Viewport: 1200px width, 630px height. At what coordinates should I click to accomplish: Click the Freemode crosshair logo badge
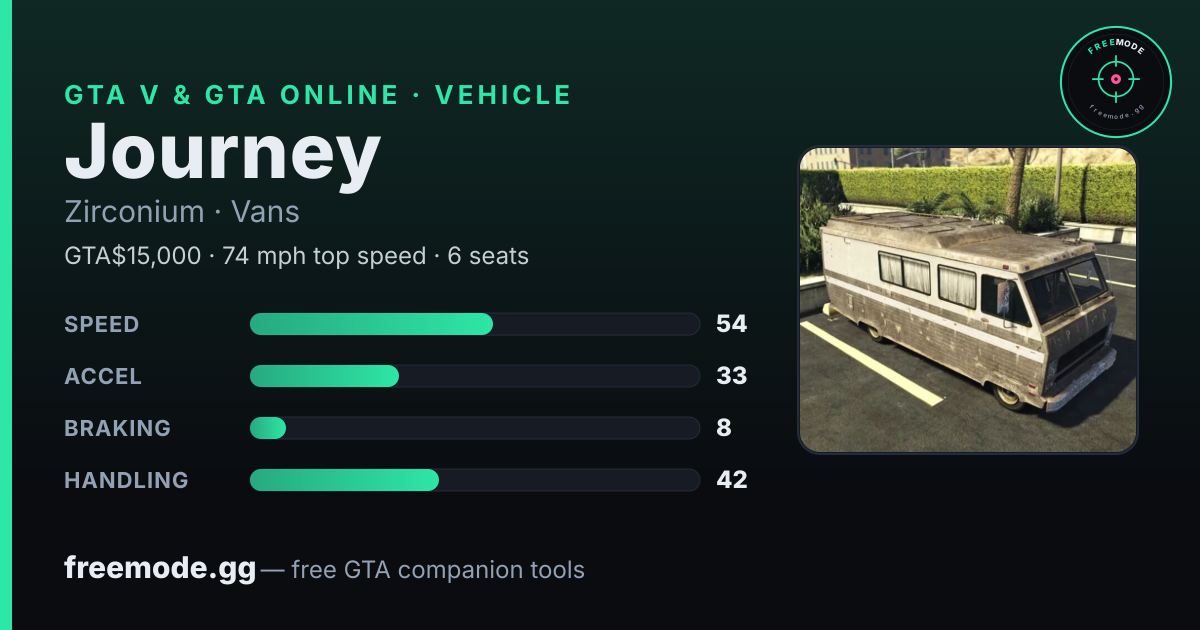click(1115, 81)
